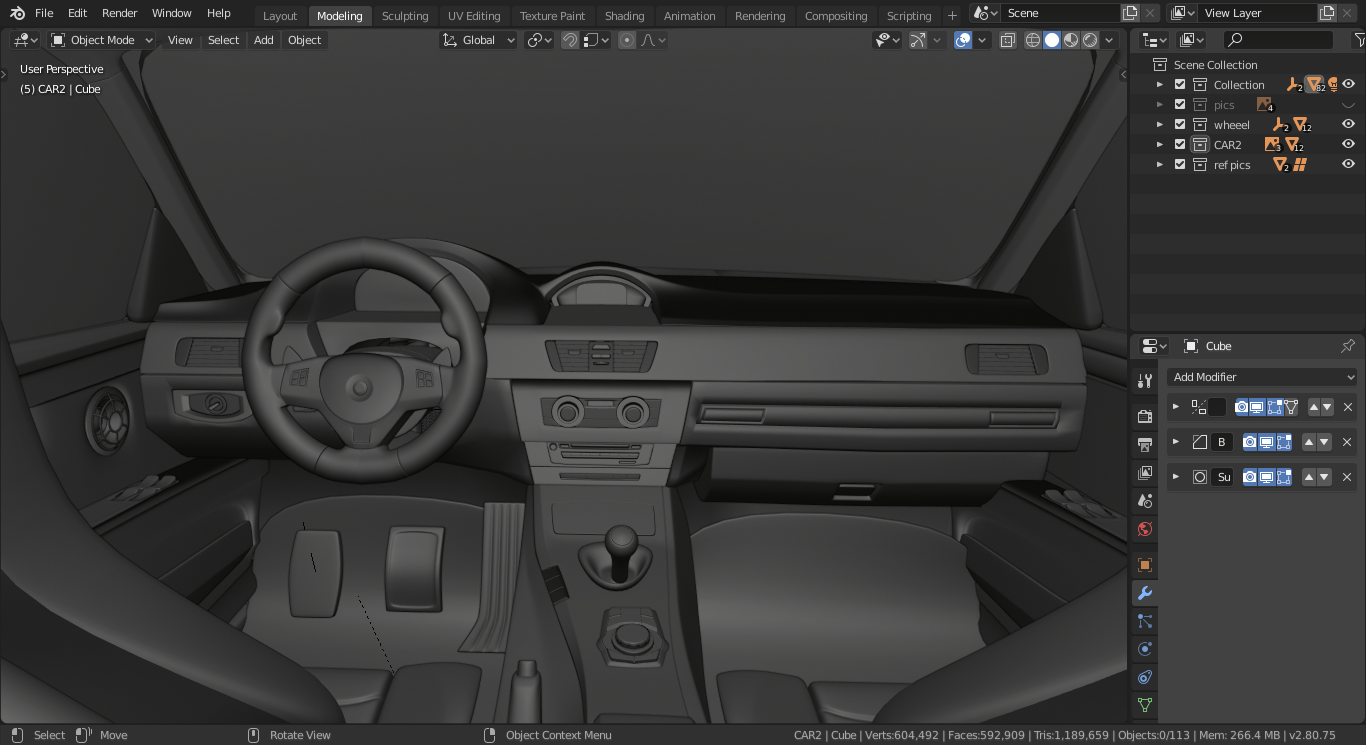The height and width of the screenshot is (745, 1366).
Task: Open the Render menu in the top bar
Action: (119, 13)
